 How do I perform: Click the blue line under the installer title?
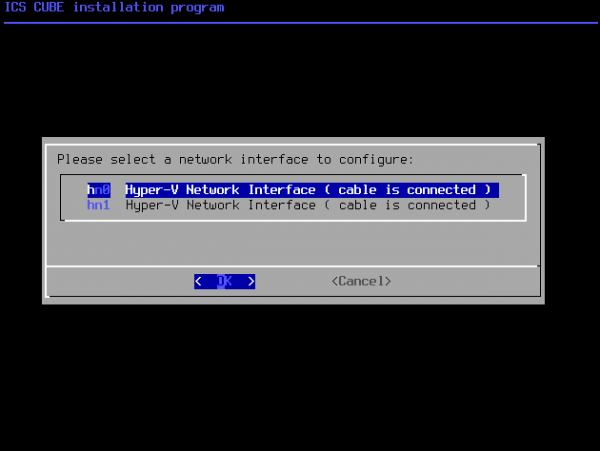[x=300, y=21]
